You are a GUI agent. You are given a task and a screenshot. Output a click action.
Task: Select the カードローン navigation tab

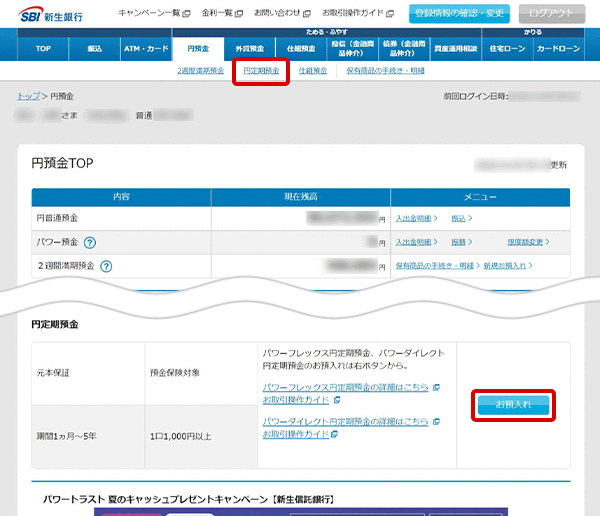(559, 49)
